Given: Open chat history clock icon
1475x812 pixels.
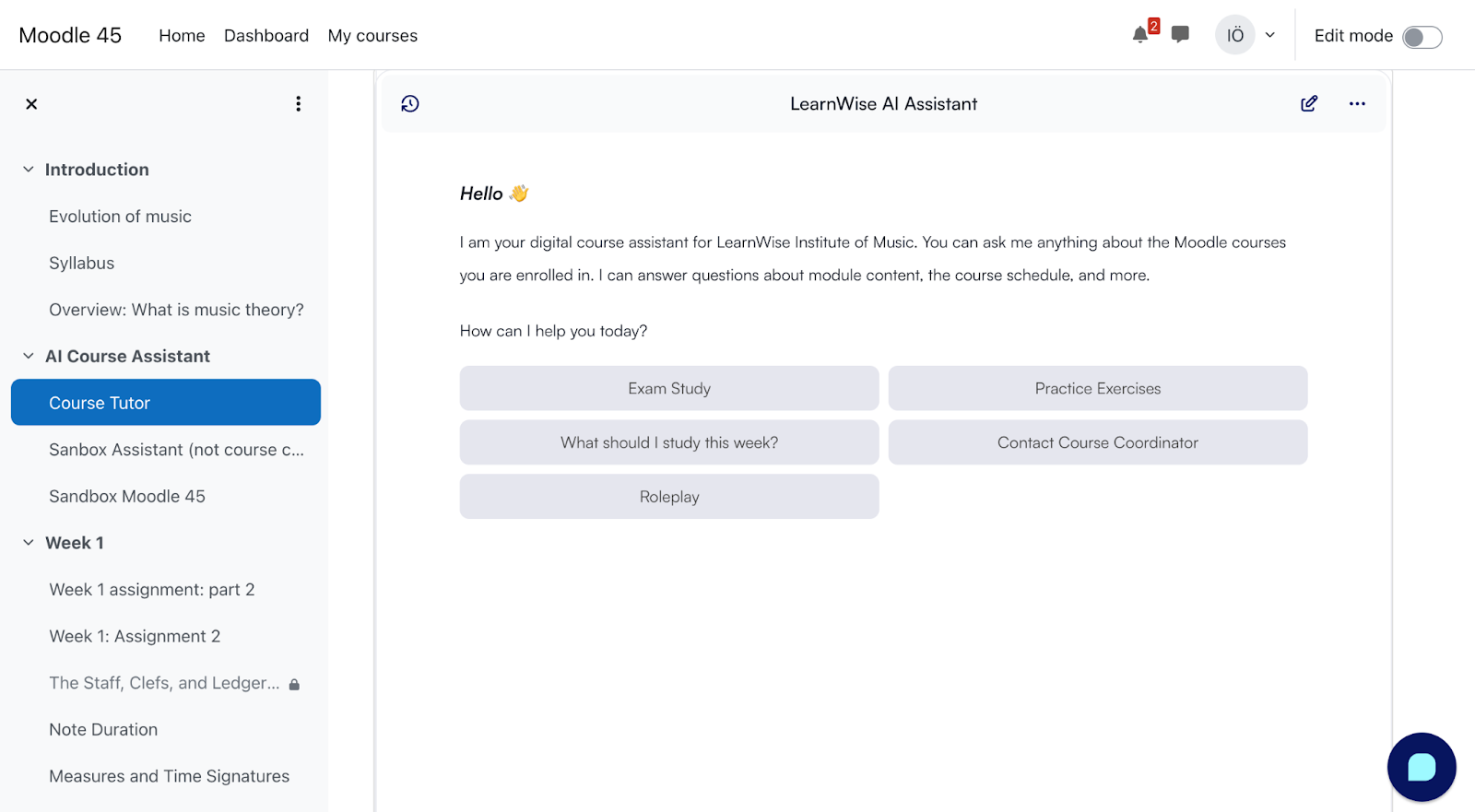Looking at the screenshot, I should point(410,104).
